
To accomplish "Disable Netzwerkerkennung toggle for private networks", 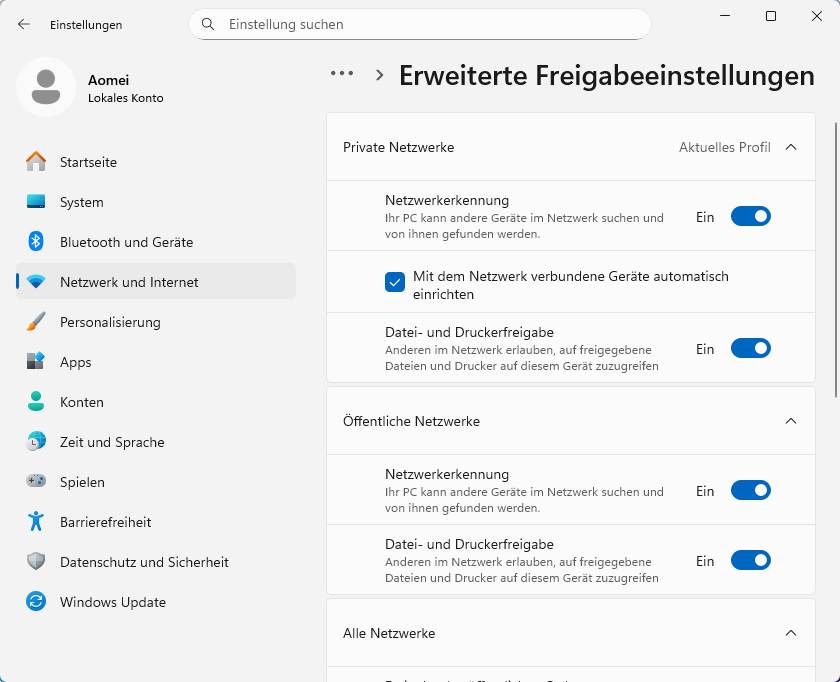I will 750,216.
